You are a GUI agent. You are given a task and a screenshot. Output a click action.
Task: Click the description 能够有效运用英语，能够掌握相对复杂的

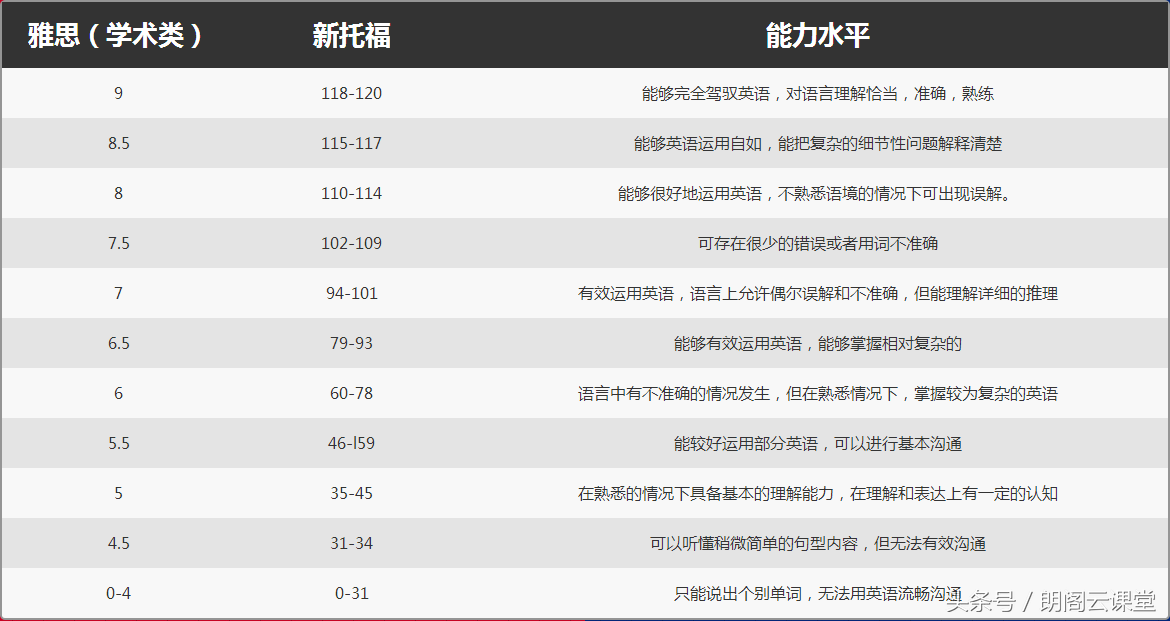[x=818, y=343]
